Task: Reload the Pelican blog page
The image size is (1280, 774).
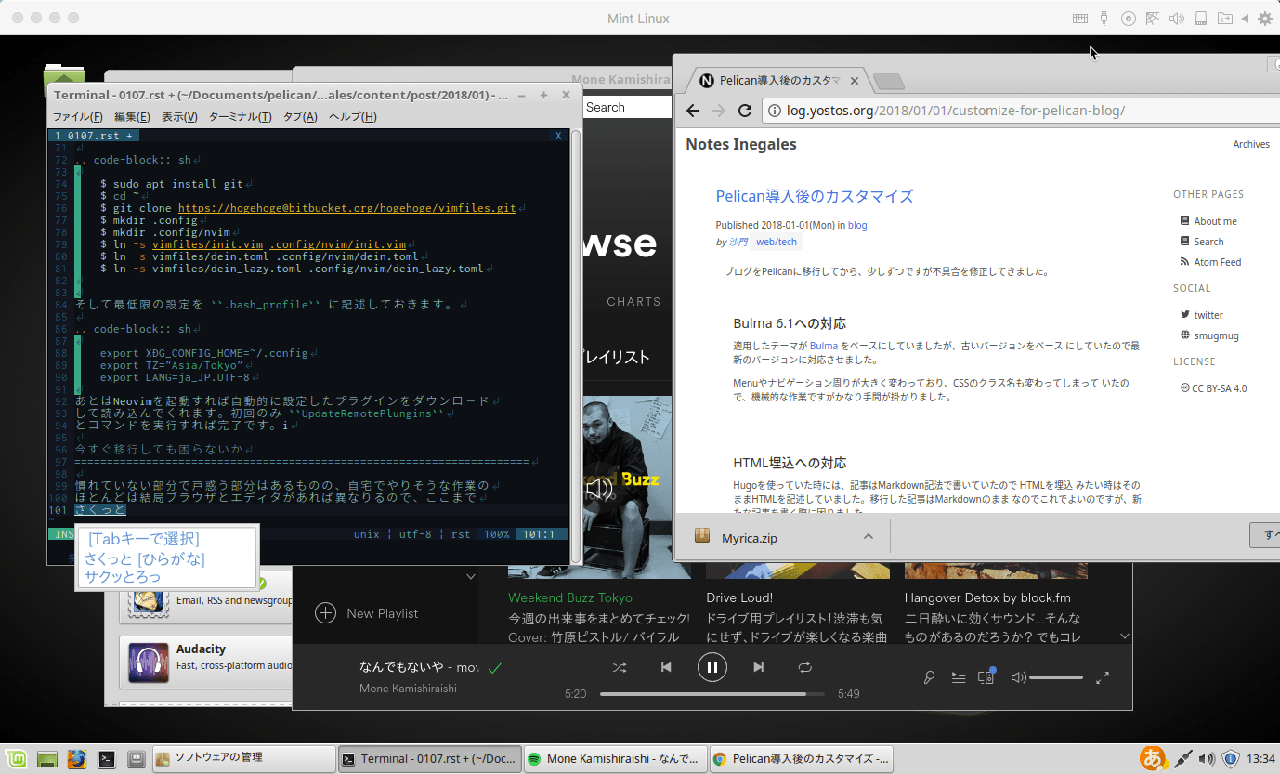Action: (744, 111)
